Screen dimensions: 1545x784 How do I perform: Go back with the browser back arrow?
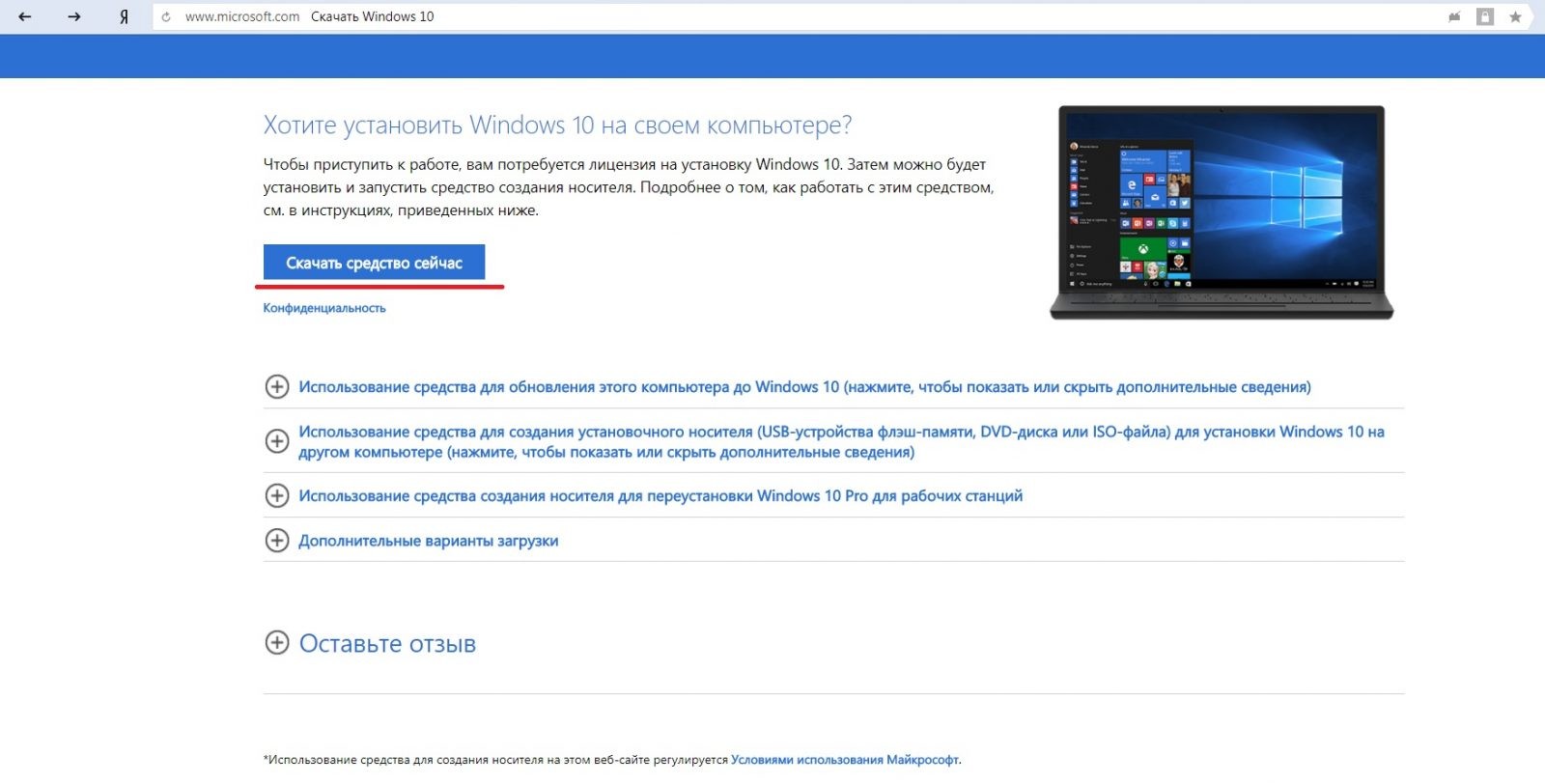(25, 16)
